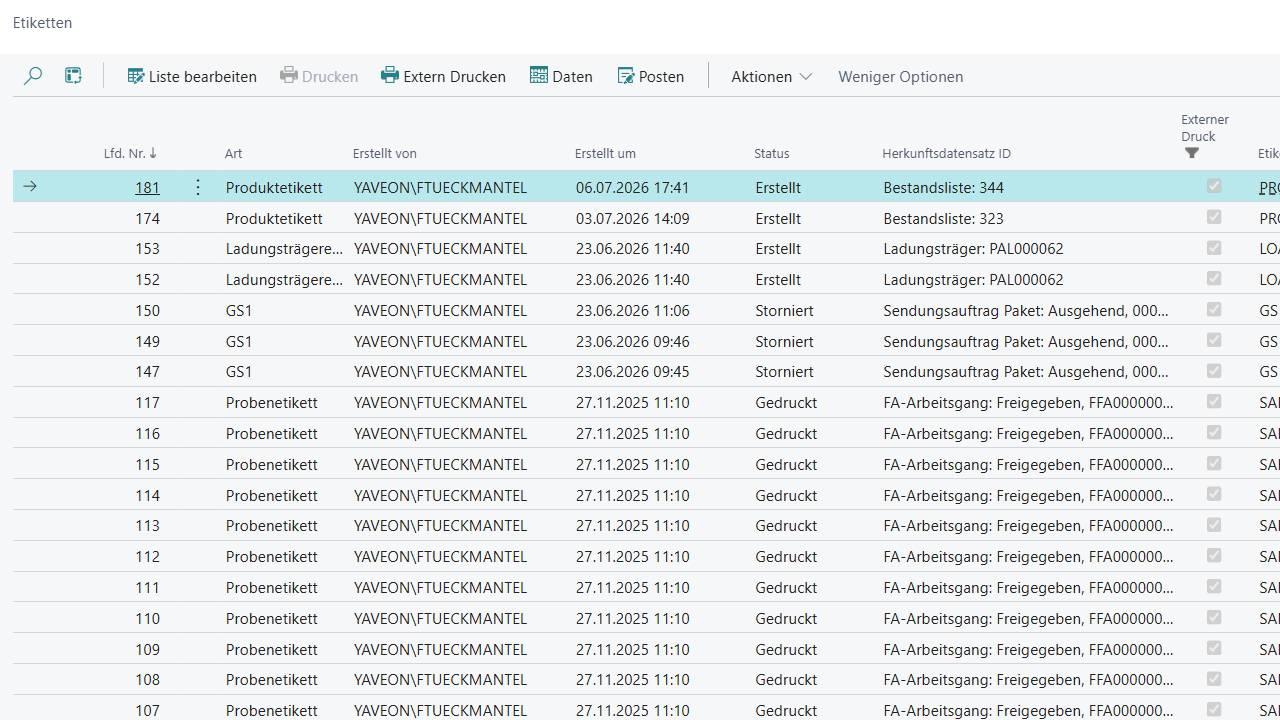Toggle Externer Druck checkbox for row 150
This screenshot has height=720, width=1280.
[1214, 309]
